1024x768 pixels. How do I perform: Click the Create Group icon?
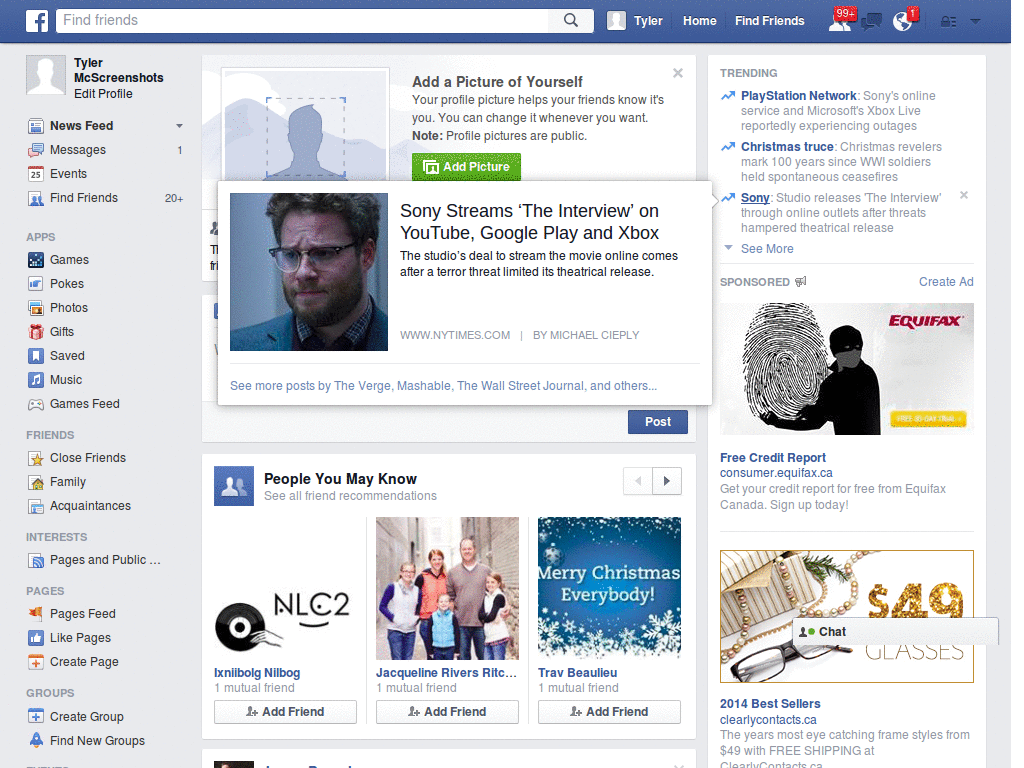36,716
